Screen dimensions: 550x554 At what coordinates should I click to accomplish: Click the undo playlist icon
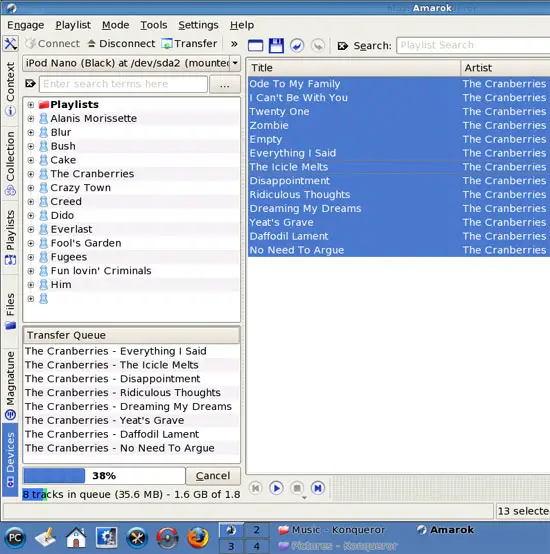point(297,46)
